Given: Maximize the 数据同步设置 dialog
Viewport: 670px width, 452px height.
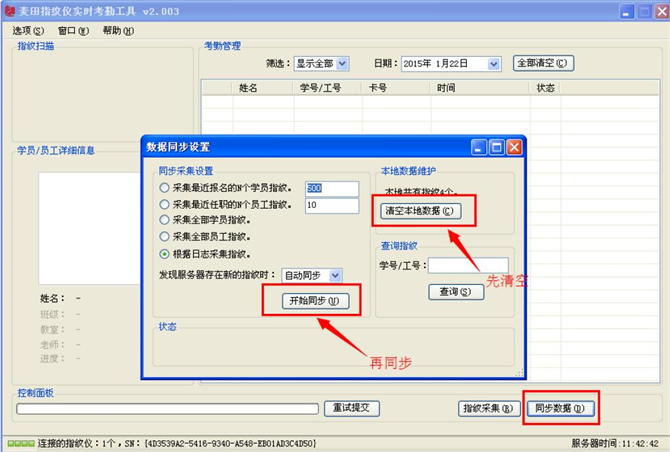Looking at the screenshot, I should click(x=497, y=147).
